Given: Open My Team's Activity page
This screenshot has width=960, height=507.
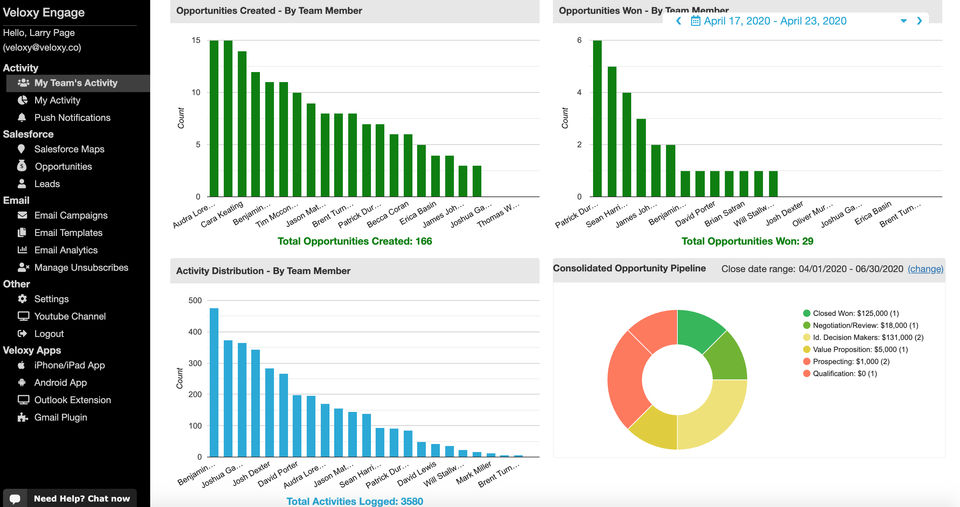Looking at the screenshot, I should (77, 83).
